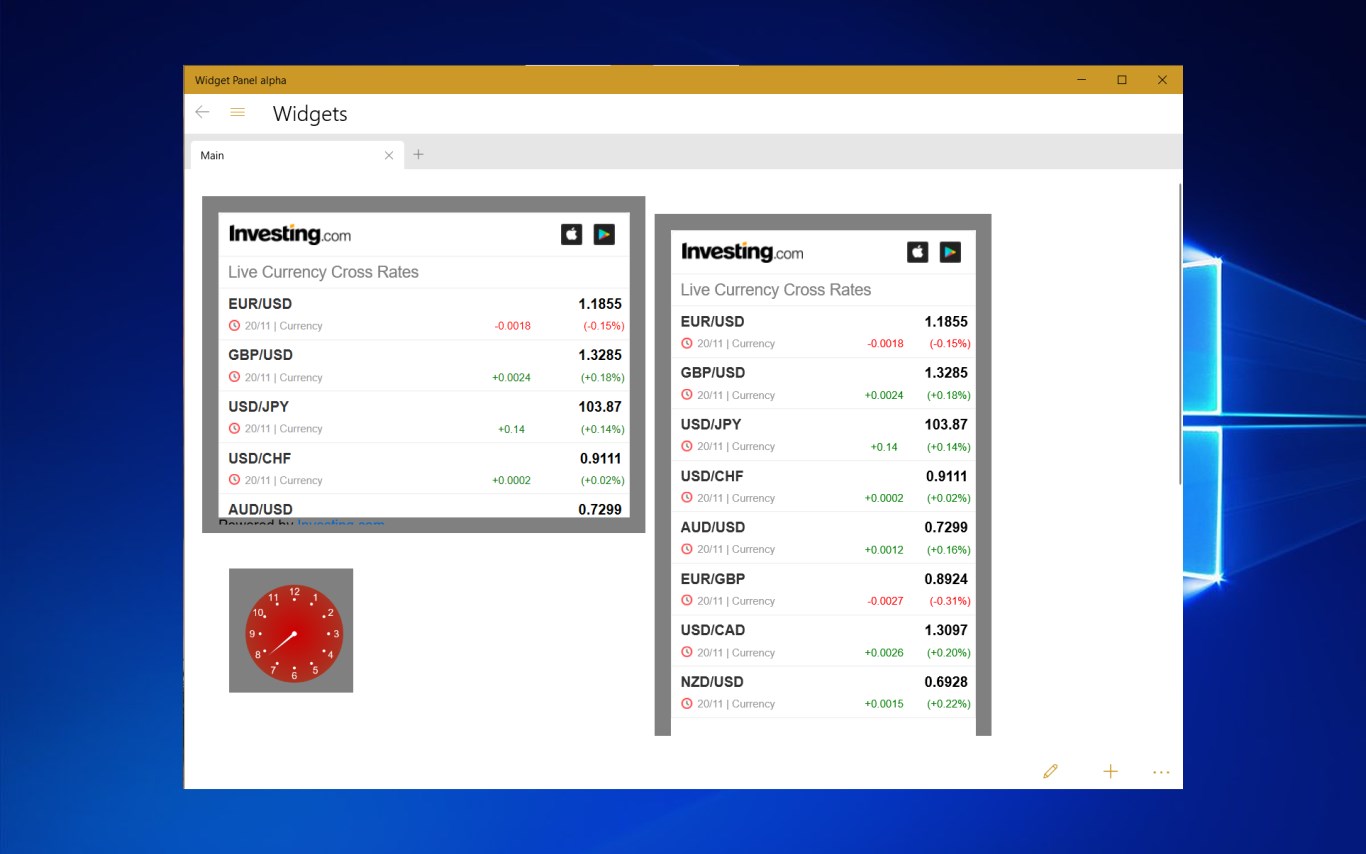Switch to the Main tab

[297, 155]
